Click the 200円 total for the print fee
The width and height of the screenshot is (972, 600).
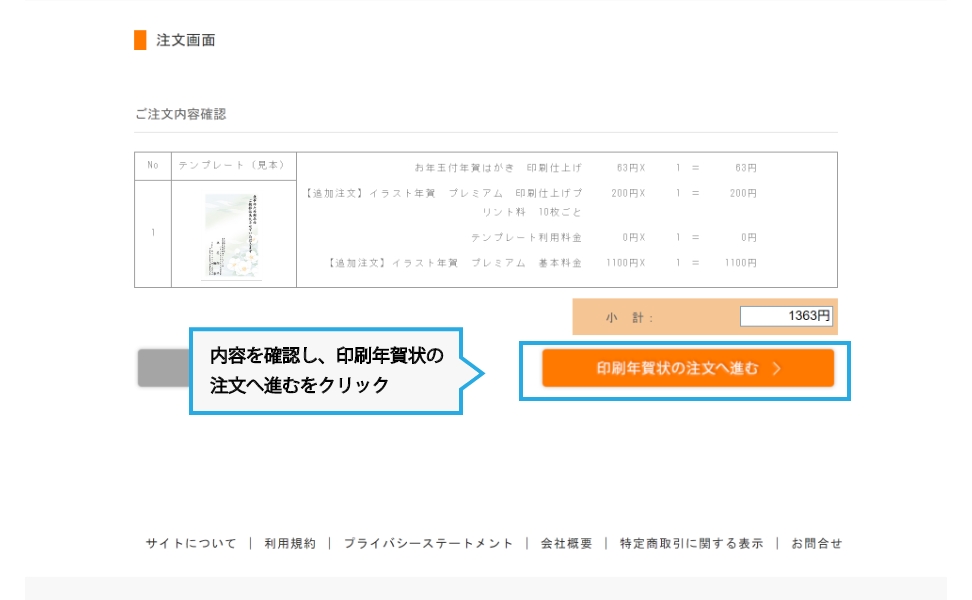(x=743, y=193)
